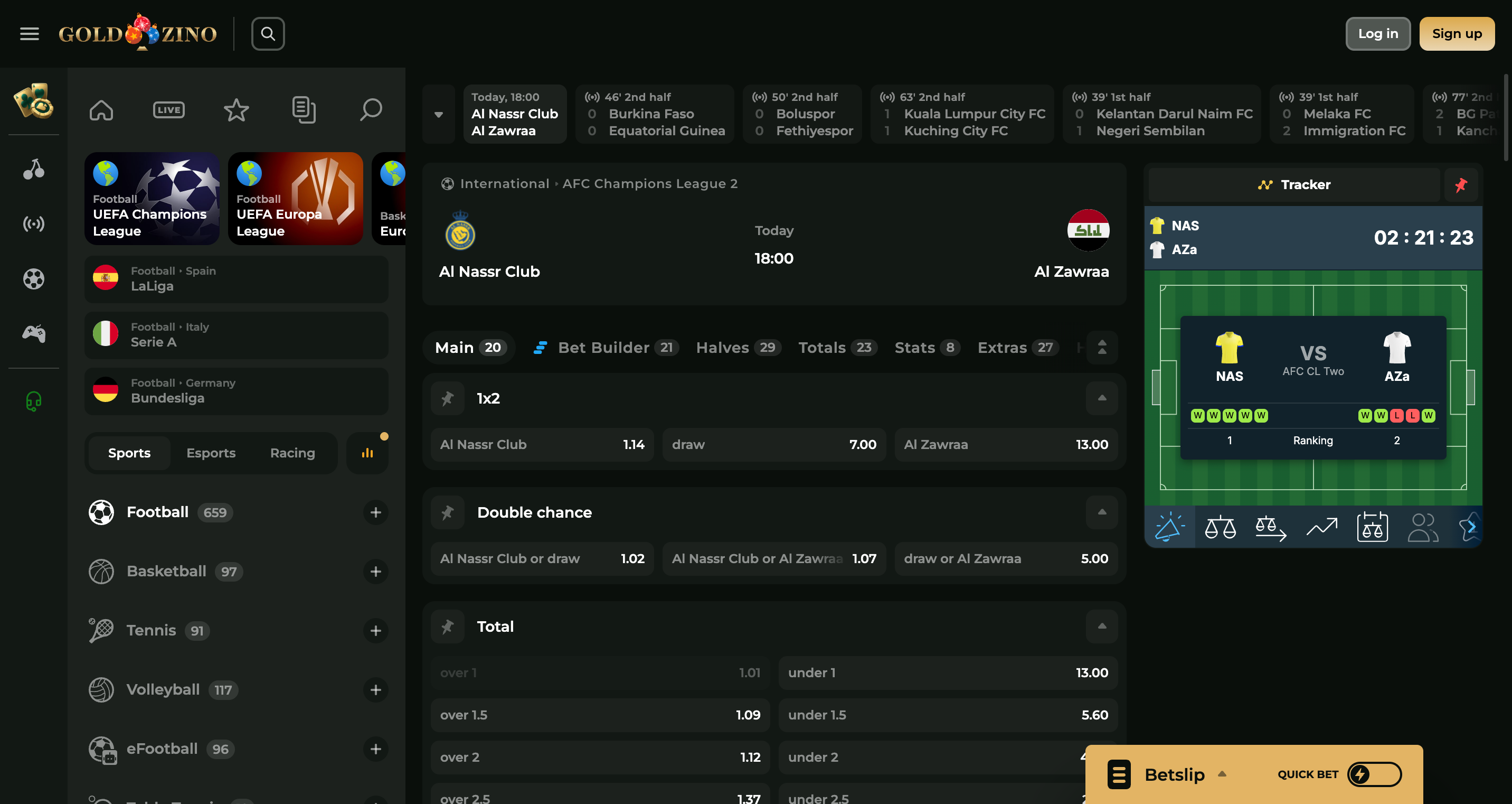This screenshot has width=1512, height=804.
Task: Click the orange statistics bars icon
Action: tap(367, 453)
